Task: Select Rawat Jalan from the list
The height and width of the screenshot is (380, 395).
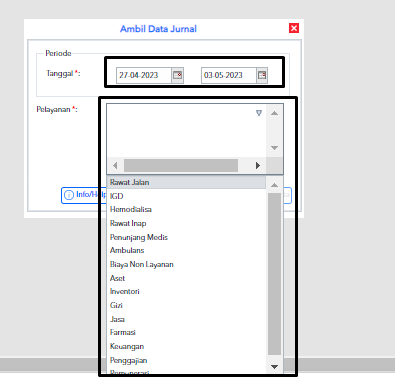Action: pos(186,182)
